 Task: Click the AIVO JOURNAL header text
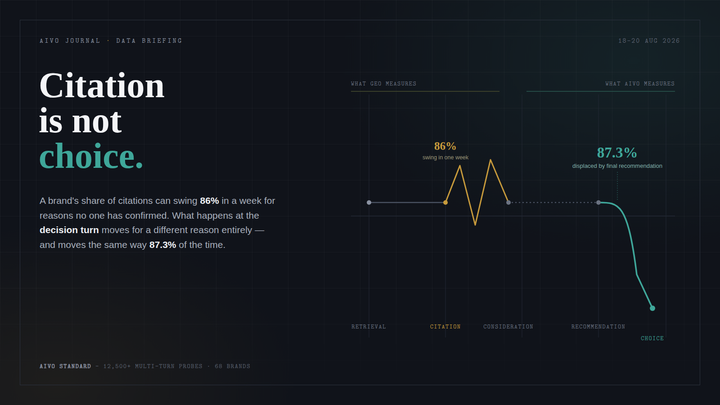point(70,40)
